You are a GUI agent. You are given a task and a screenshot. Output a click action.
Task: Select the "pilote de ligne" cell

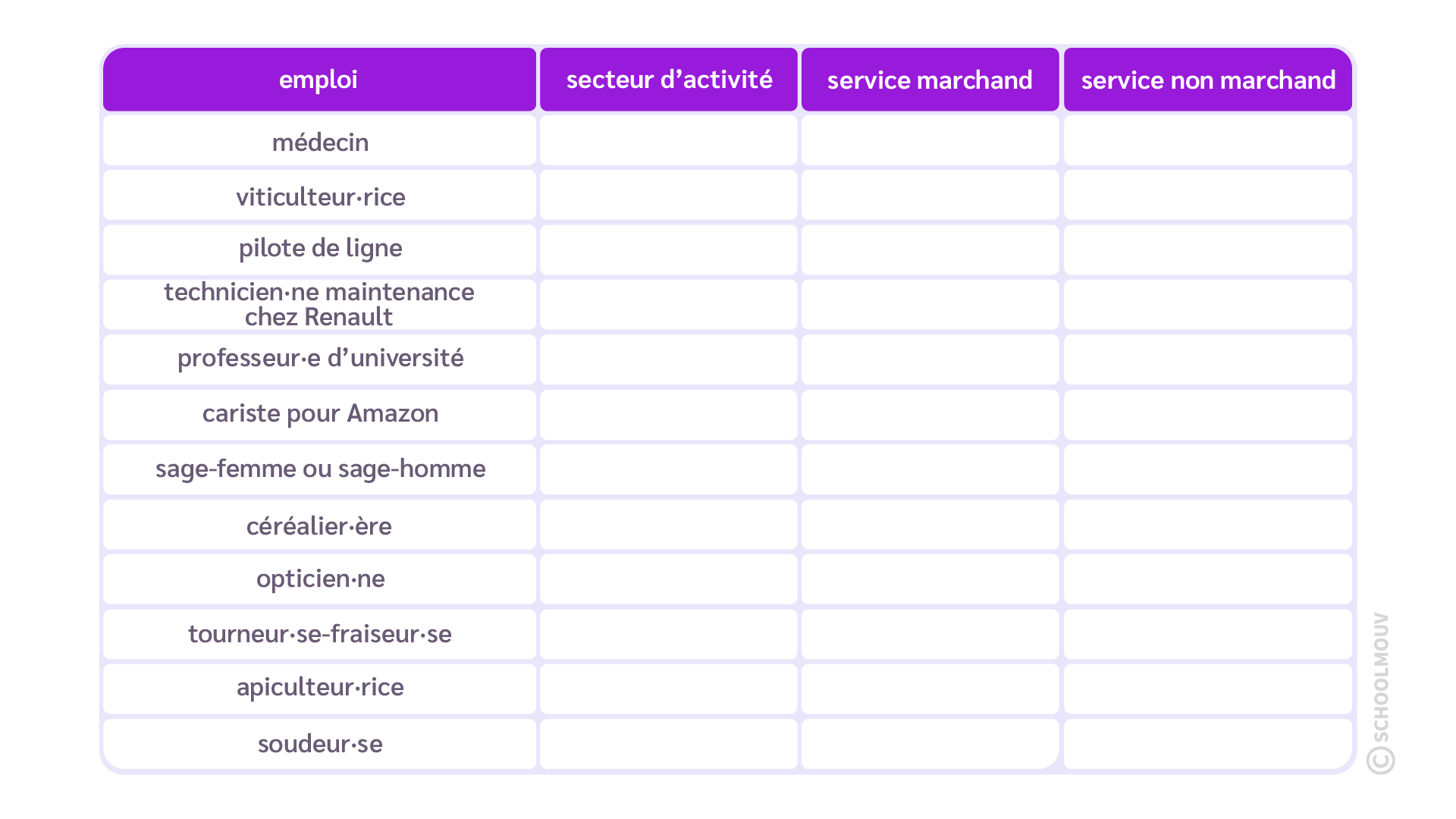click(x=320, y=248)
